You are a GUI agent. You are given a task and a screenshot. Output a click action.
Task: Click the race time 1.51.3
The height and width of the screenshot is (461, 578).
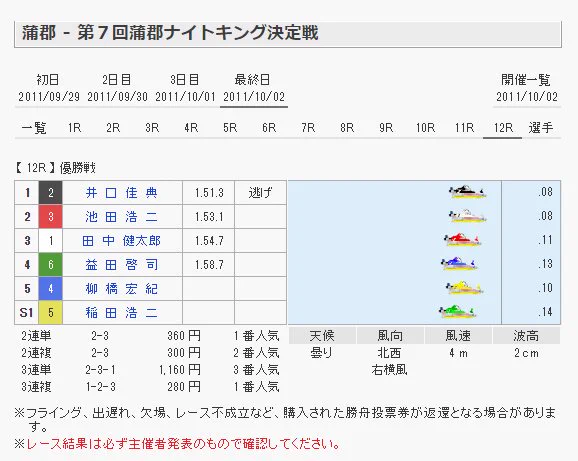(209, 192)
